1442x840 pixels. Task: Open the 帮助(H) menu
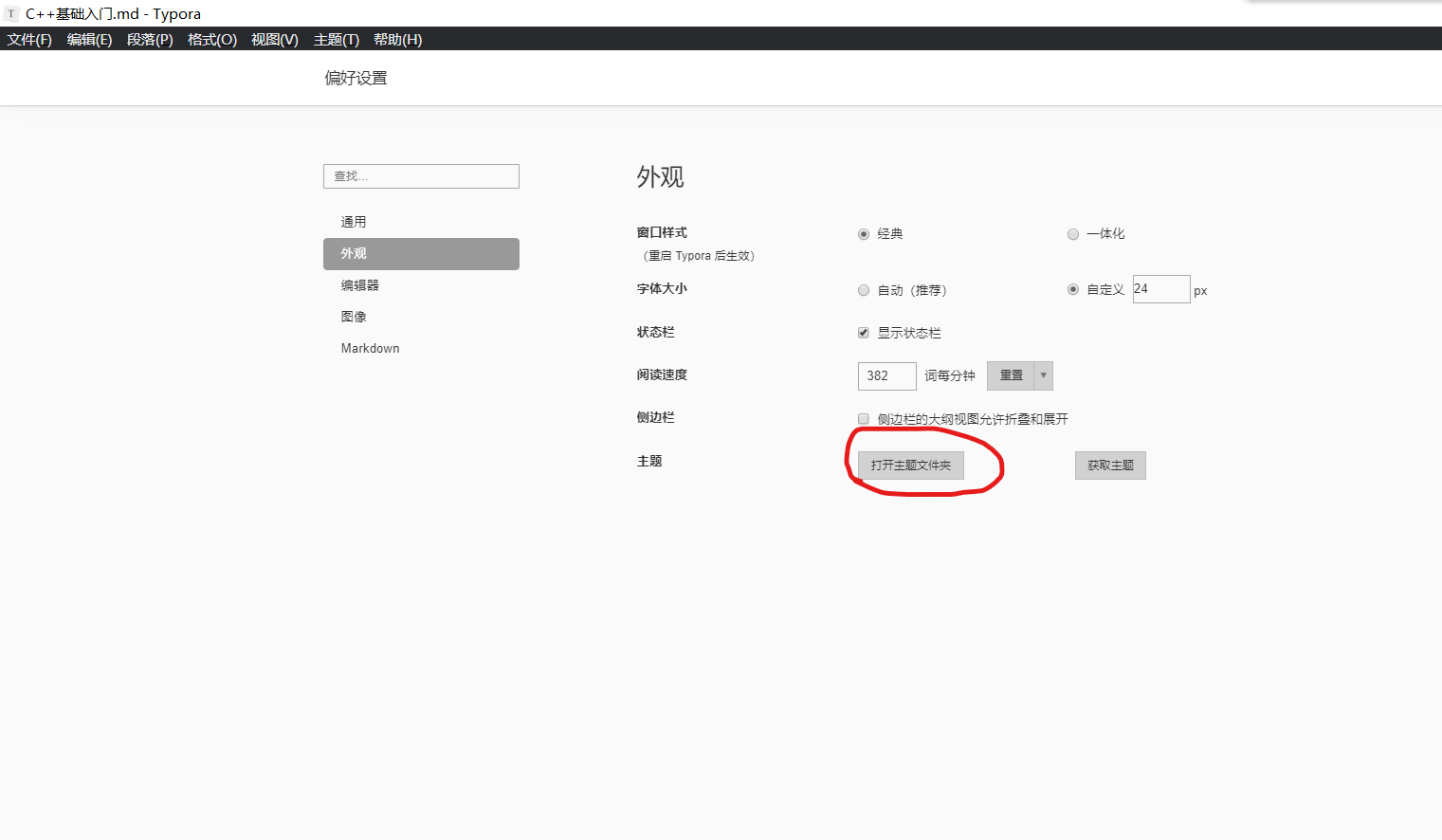tap(397, 39)
